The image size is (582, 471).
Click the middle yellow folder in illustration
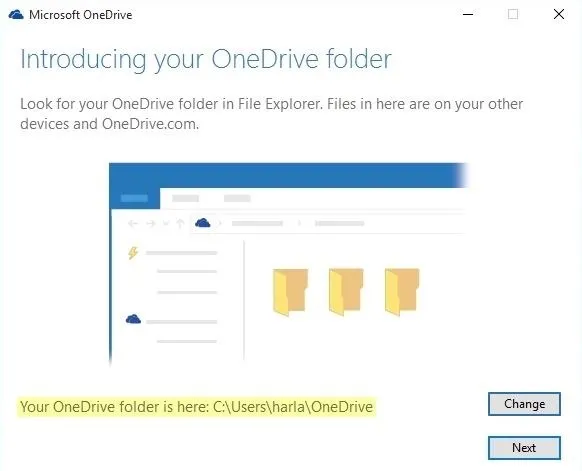(x=346, y=292)
